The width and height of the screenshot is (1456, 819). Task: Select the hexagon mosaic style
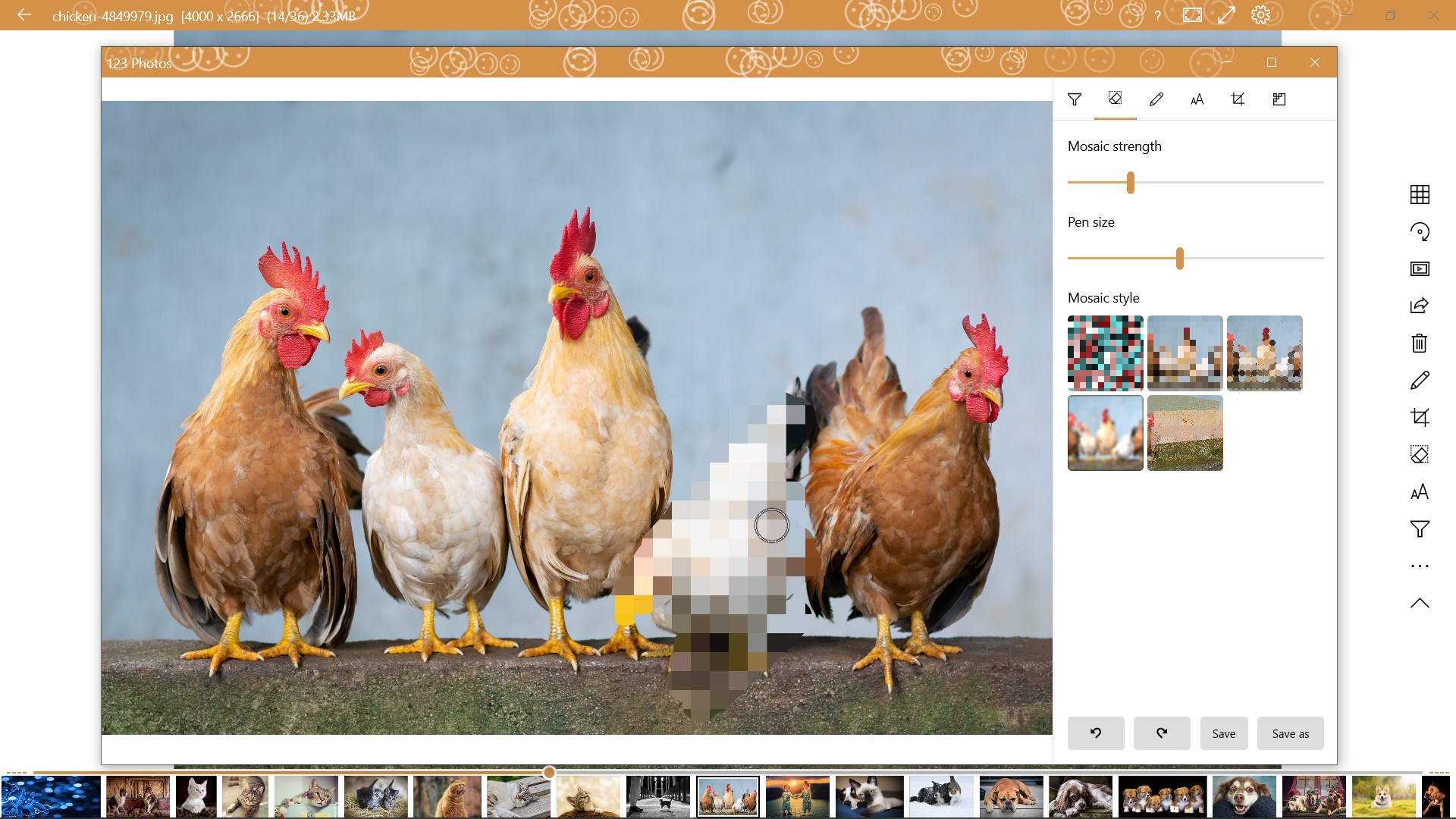click(x=1265, y=353)
